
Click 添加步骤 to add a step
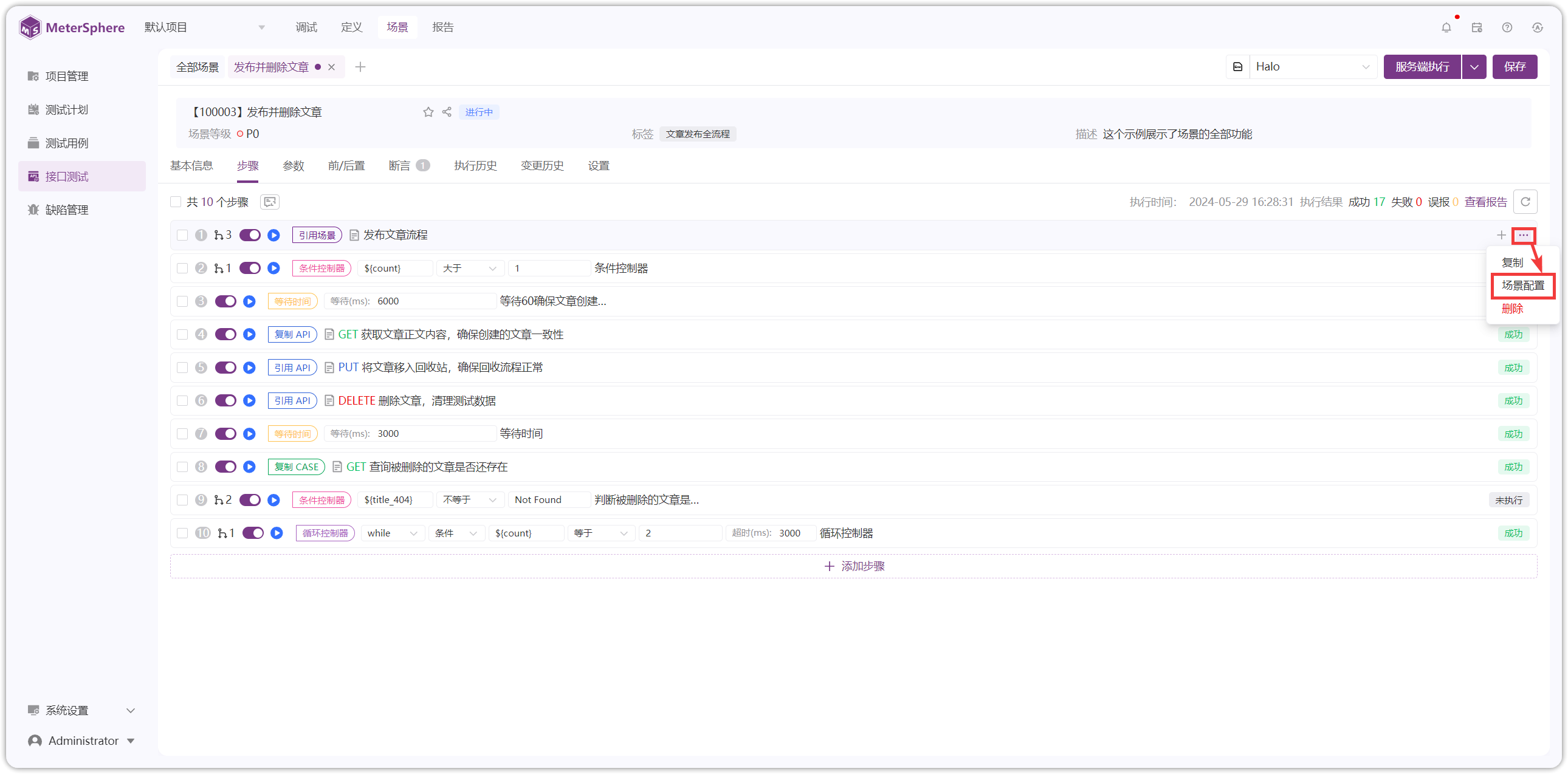[x=853, y=566]
